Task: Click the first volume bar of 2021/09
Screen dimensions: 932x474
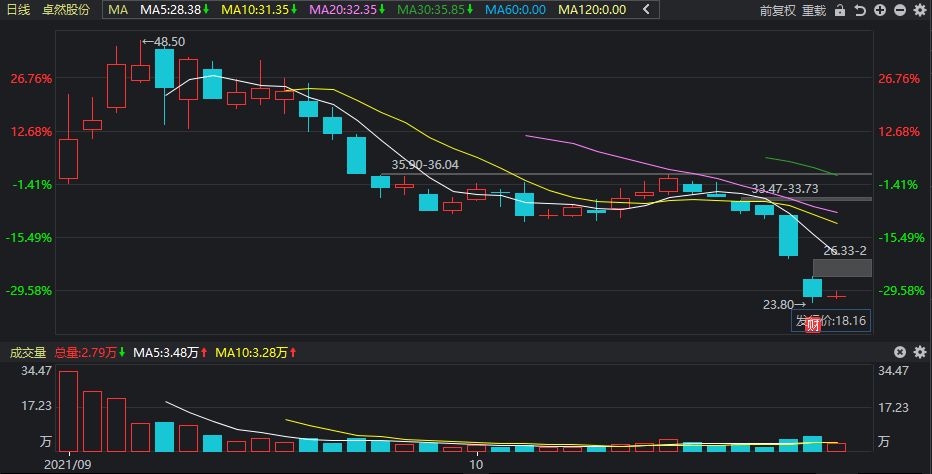Action: 68,410
